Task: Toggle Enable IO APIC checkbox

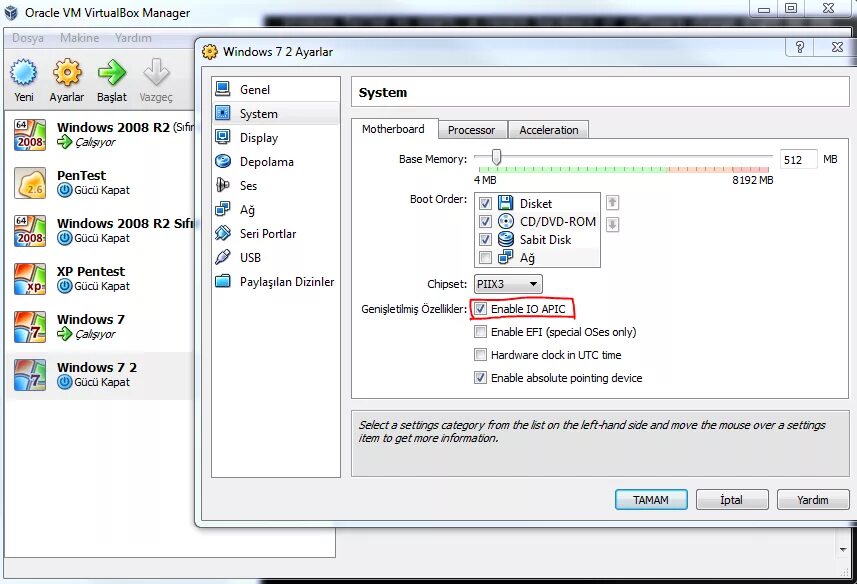Action: click(480, 309)
